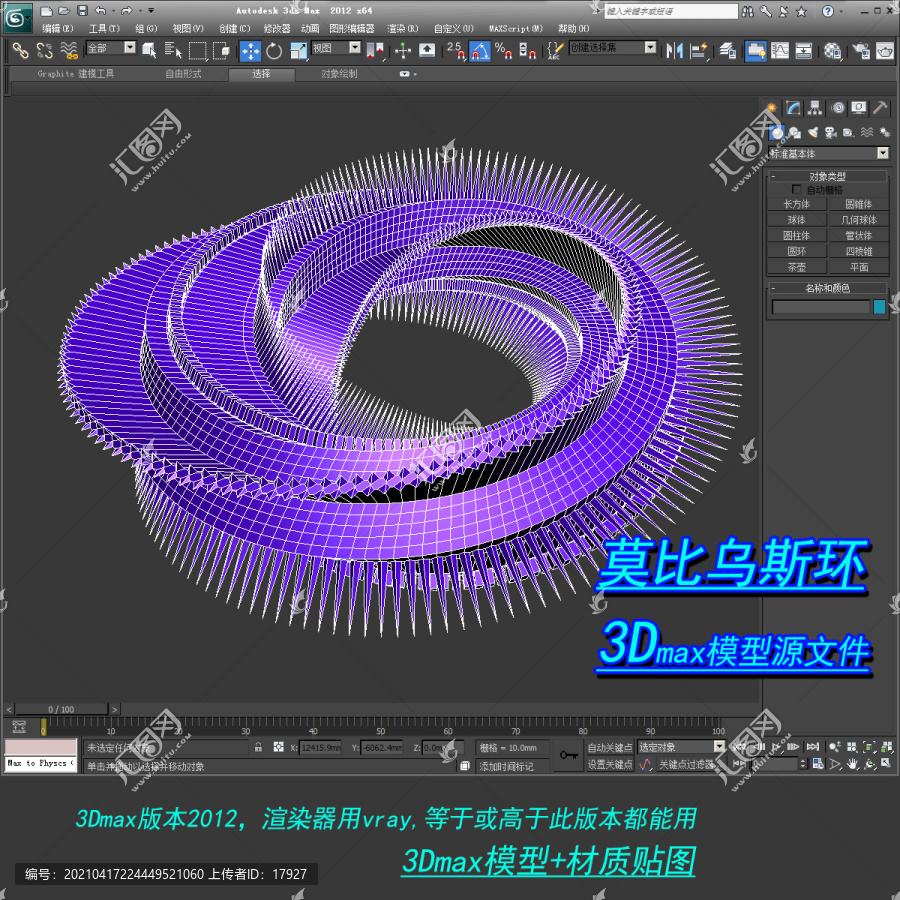The image size is (900, 900).
Task: Select the Select and Link chain tool
Action: (x=21, y=51)
